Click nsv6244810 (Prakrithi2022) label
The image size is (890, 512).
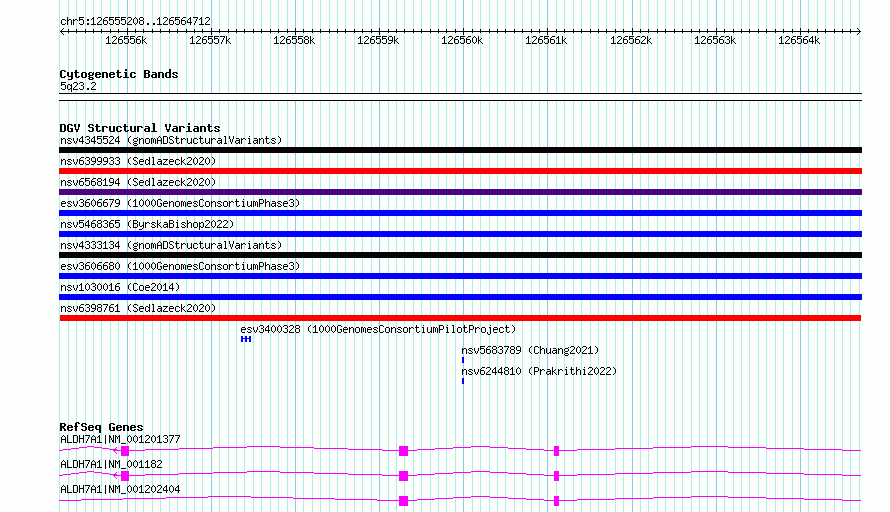539,371
